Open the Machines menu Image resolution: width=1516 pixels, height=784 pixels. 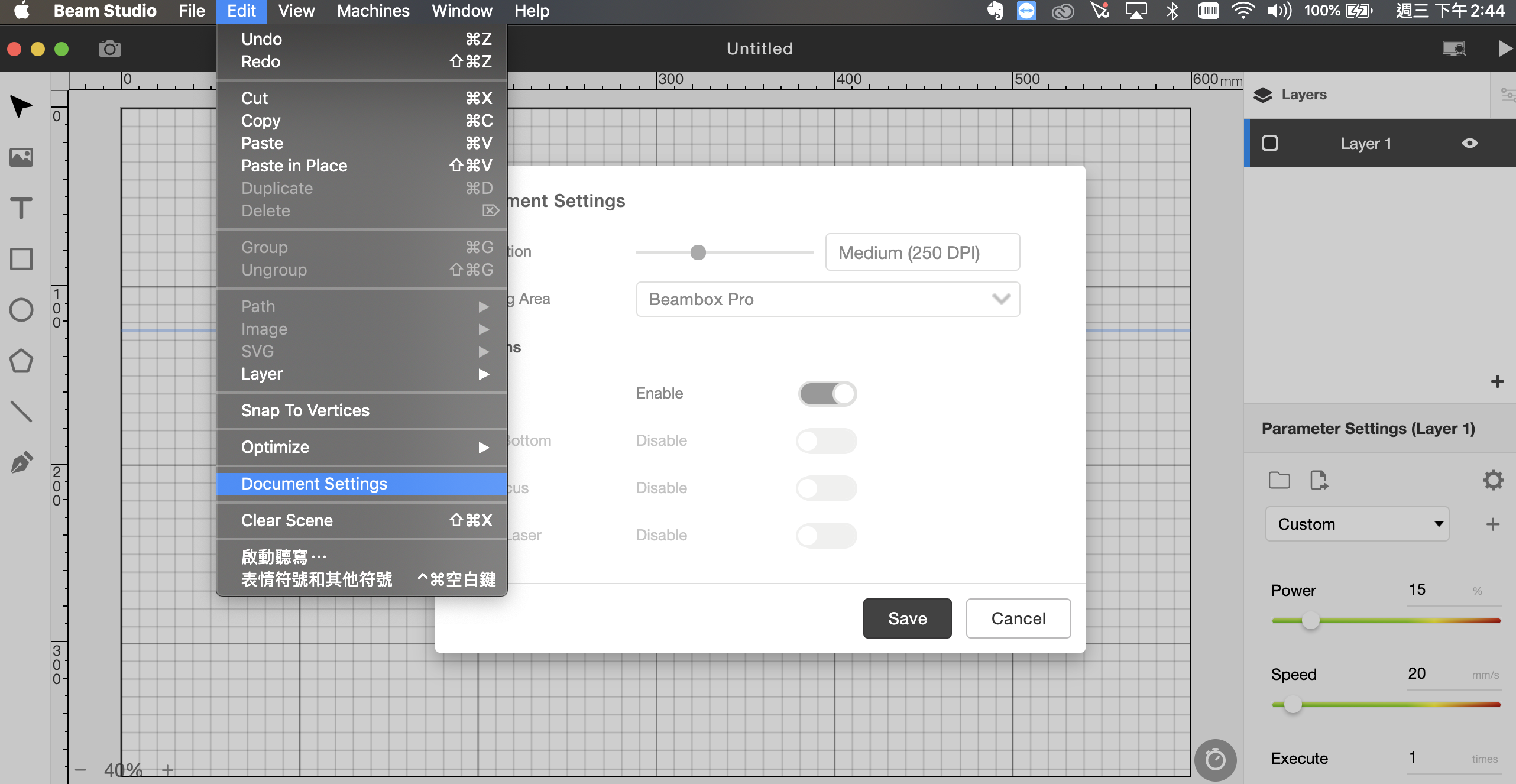373,11
